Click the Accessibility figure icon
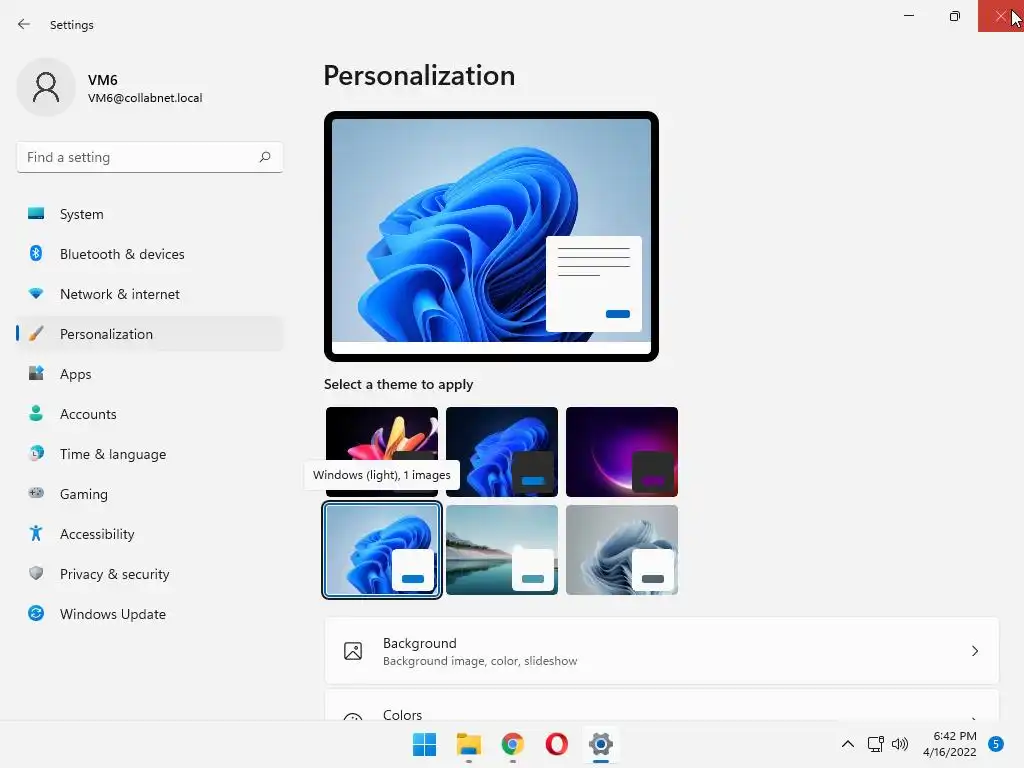Screen dimensions: 1024x768 [x=36, y=534]
